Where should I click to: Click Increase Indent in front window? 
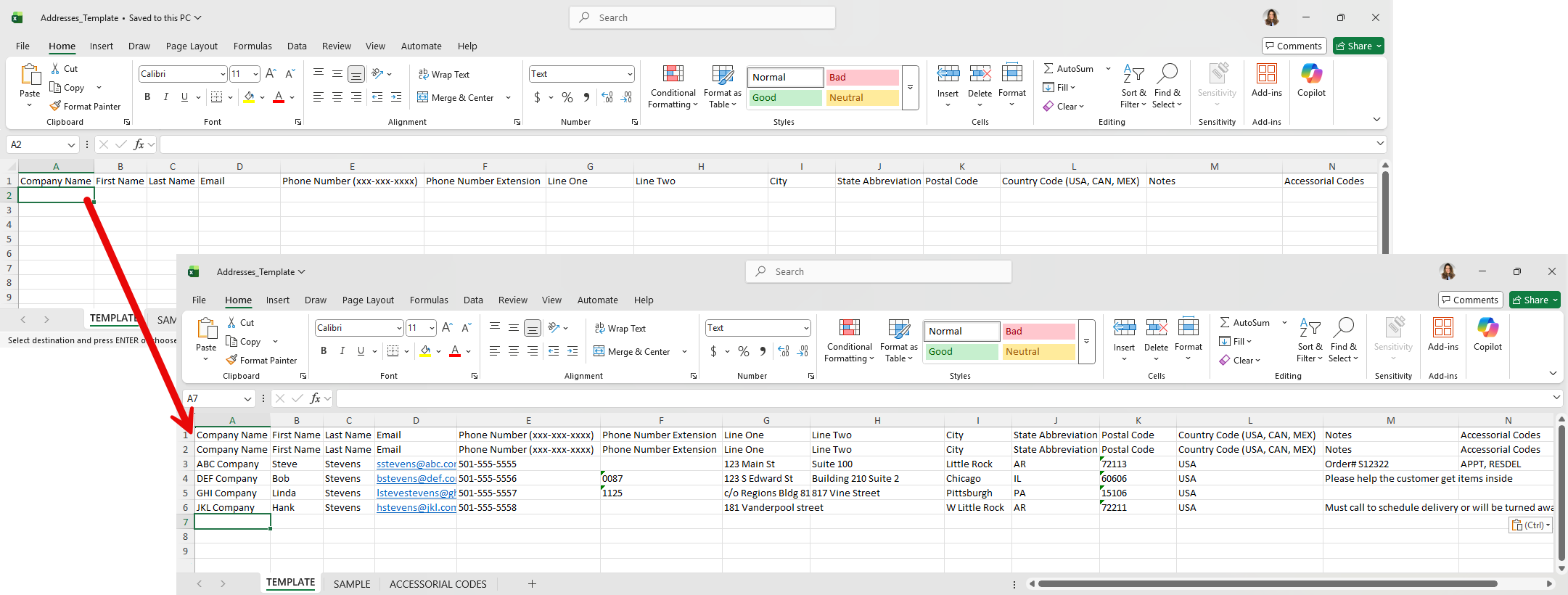(x=572, y=351)
